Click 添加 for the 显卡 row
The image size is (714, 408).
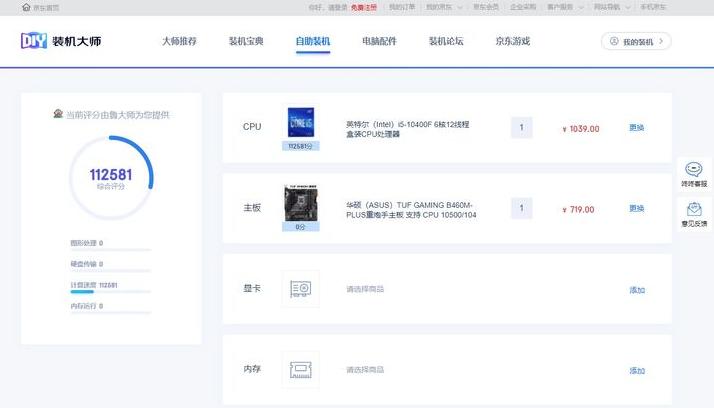pyautogui.click(x=637, y=290)
